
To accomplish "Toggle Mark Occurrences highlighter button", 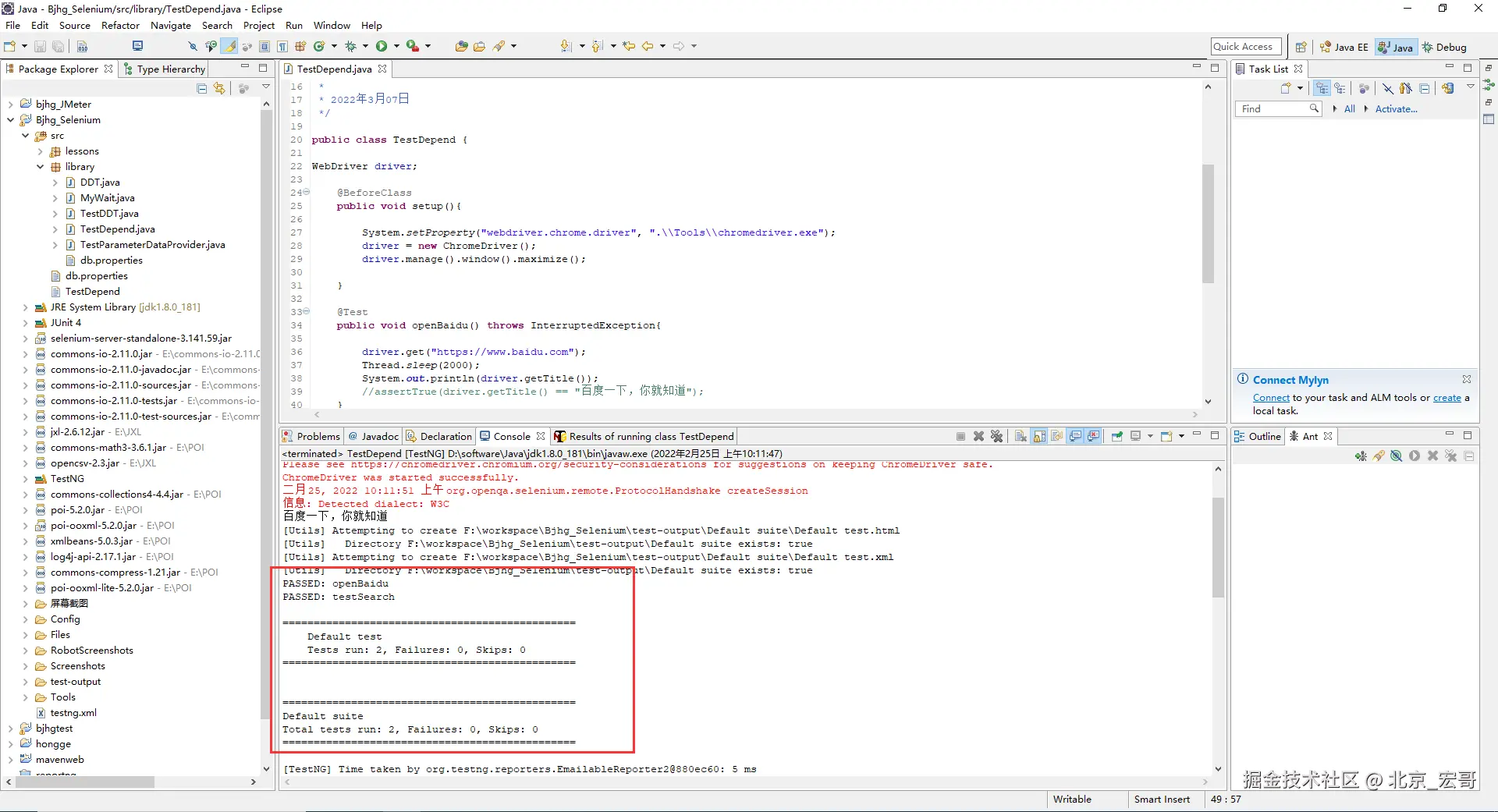I will click(x=229, y=46).
